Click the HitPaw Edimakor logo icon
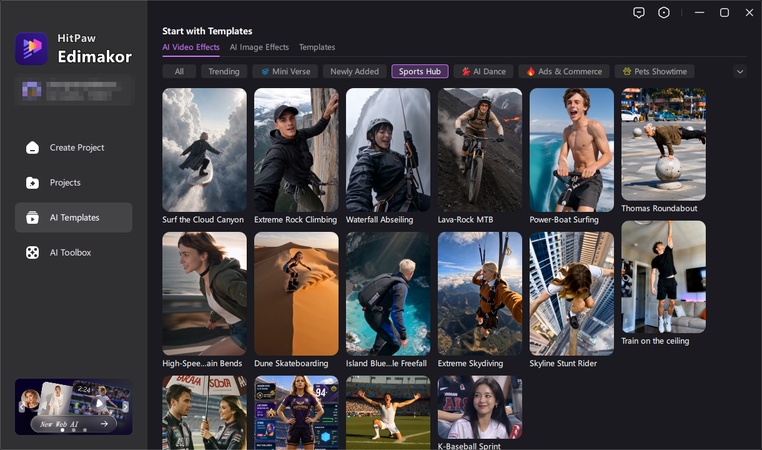Viewport: 762px width, 450px height. 32,49
